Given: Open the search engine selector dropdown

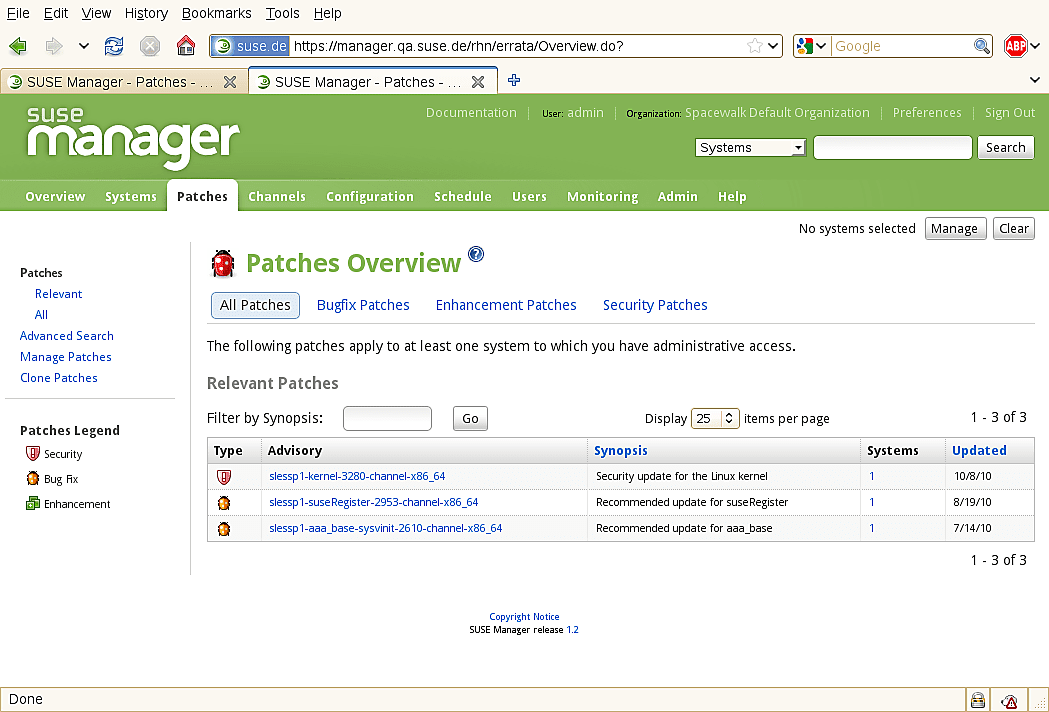Looking at the screenshot, I should [x=812, y=46].
